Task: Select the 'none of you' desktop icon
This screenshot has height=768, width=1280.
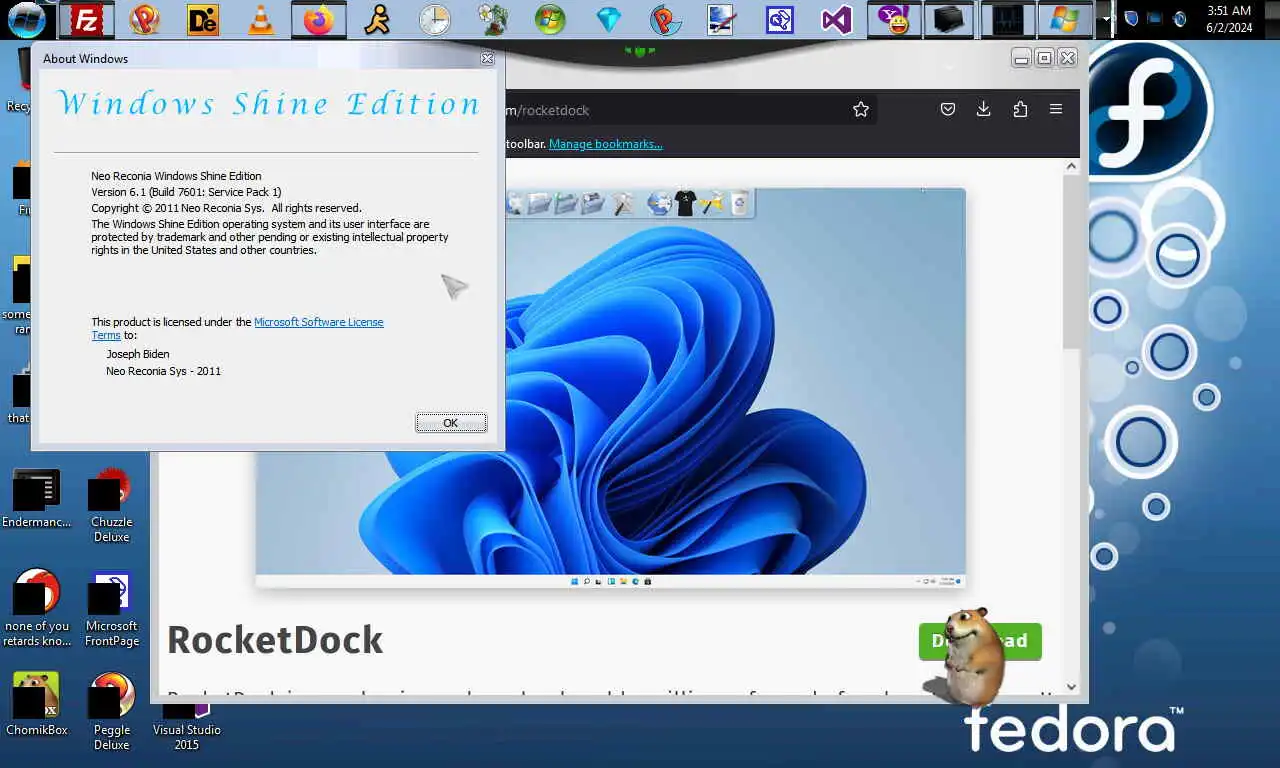Action: coord(37,608)
